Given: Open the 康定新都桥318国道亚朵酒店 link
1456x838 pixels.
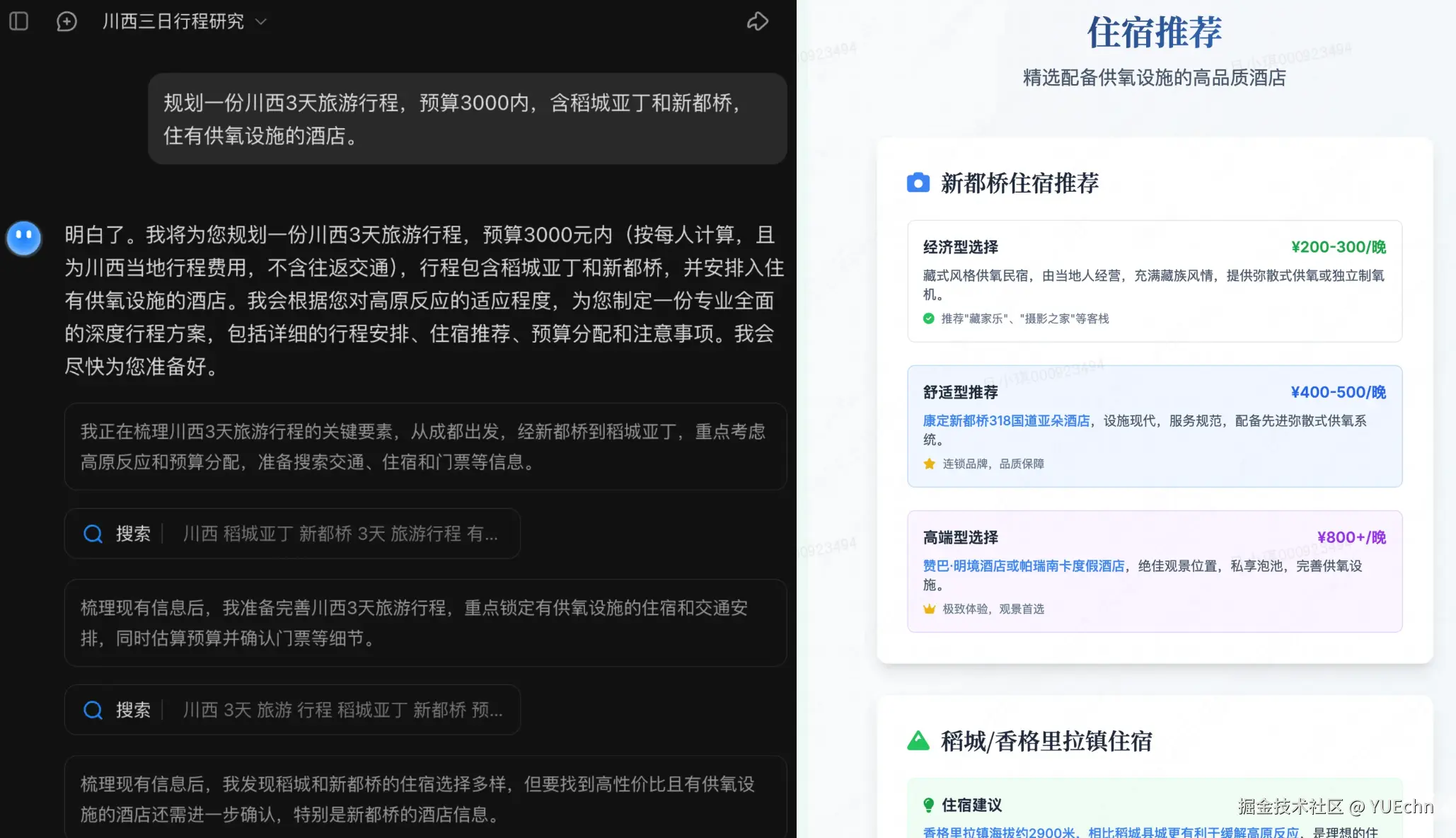Looking at the screenshot, I should point(1005,420).
